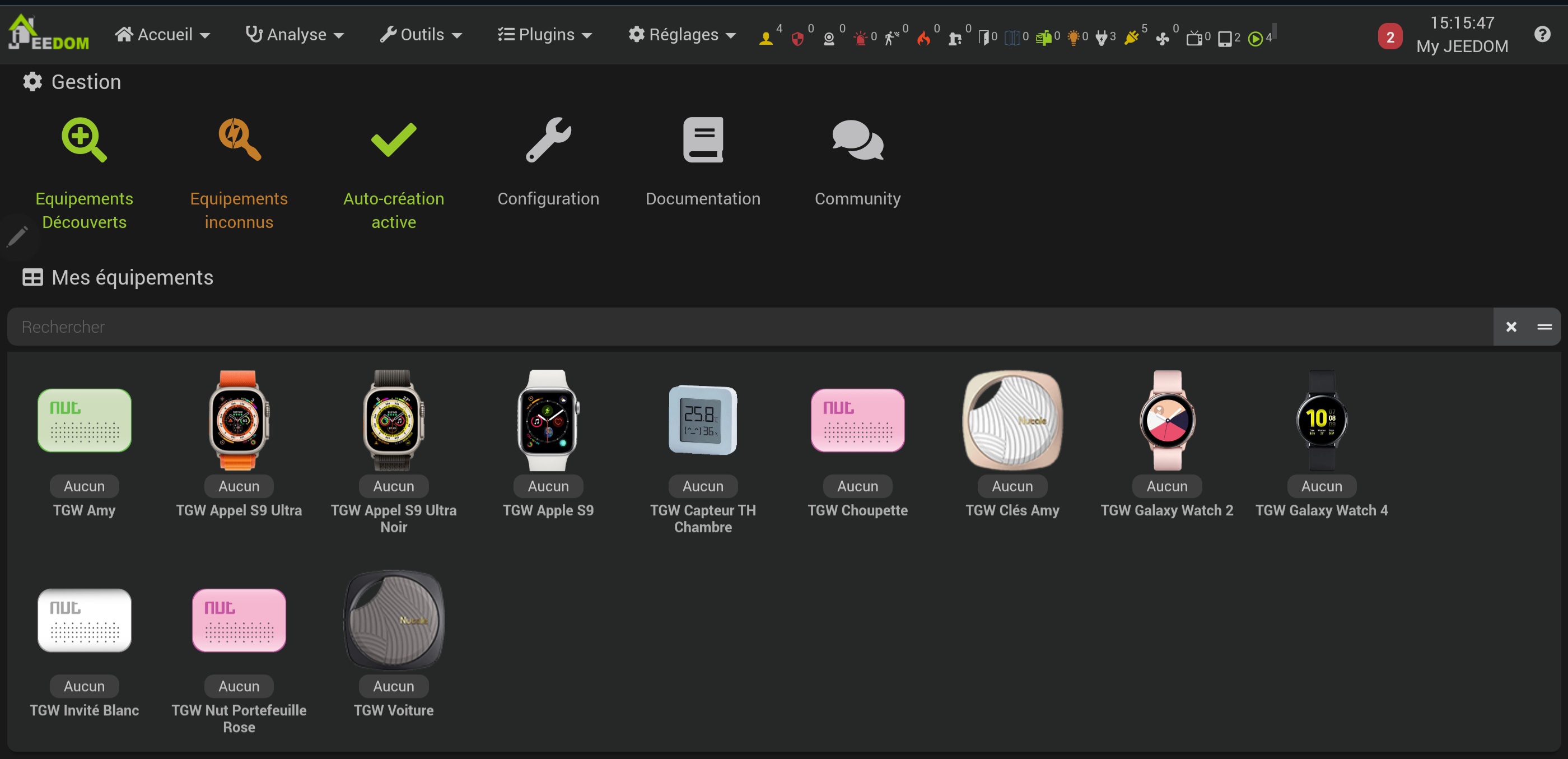Screen dimensions: 1568x759
Task: Toggle equipment list display mode button
Action: point(1544,327)
